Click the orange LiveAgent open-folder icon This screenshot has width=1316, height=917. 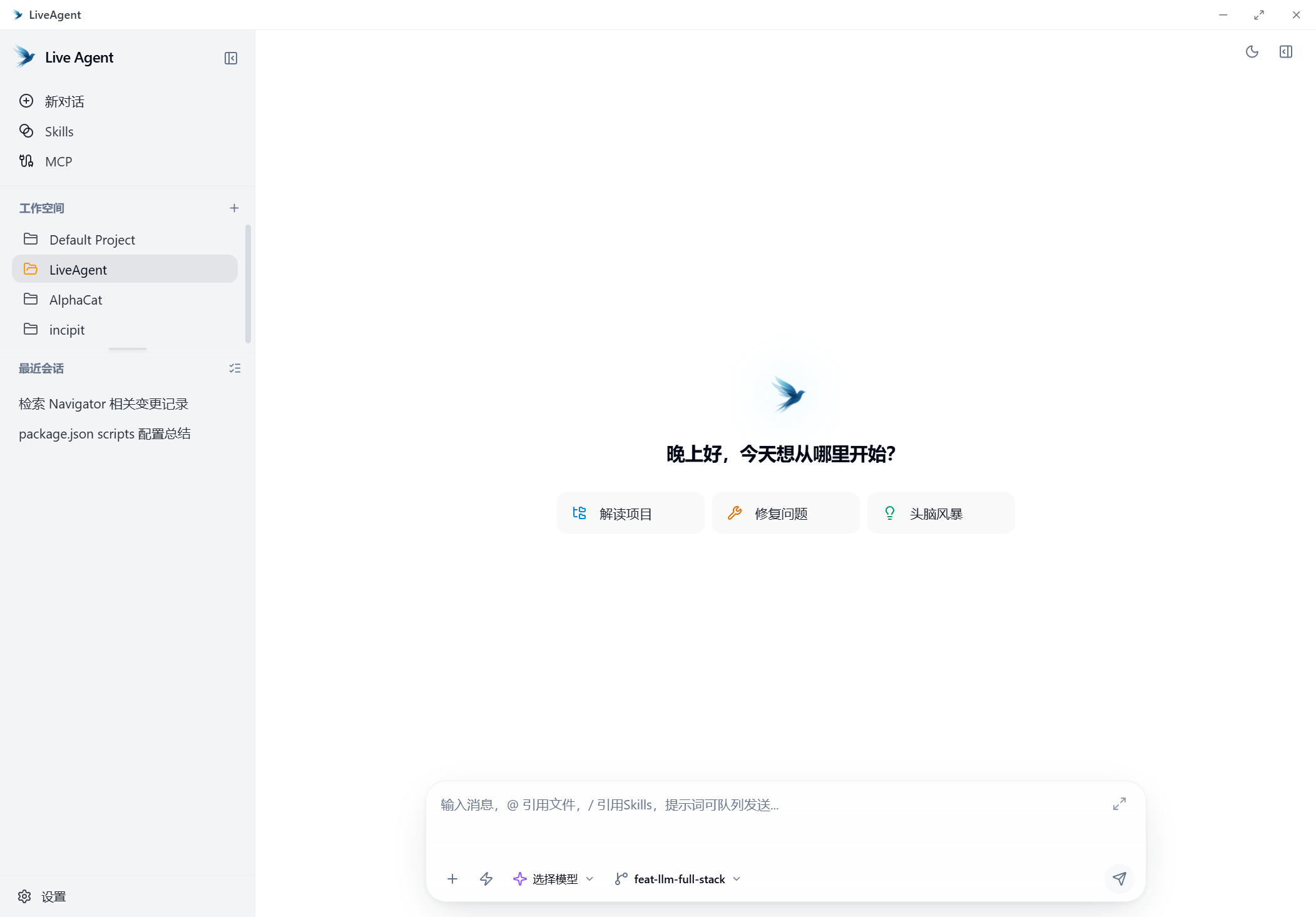[x=31, y=269]
